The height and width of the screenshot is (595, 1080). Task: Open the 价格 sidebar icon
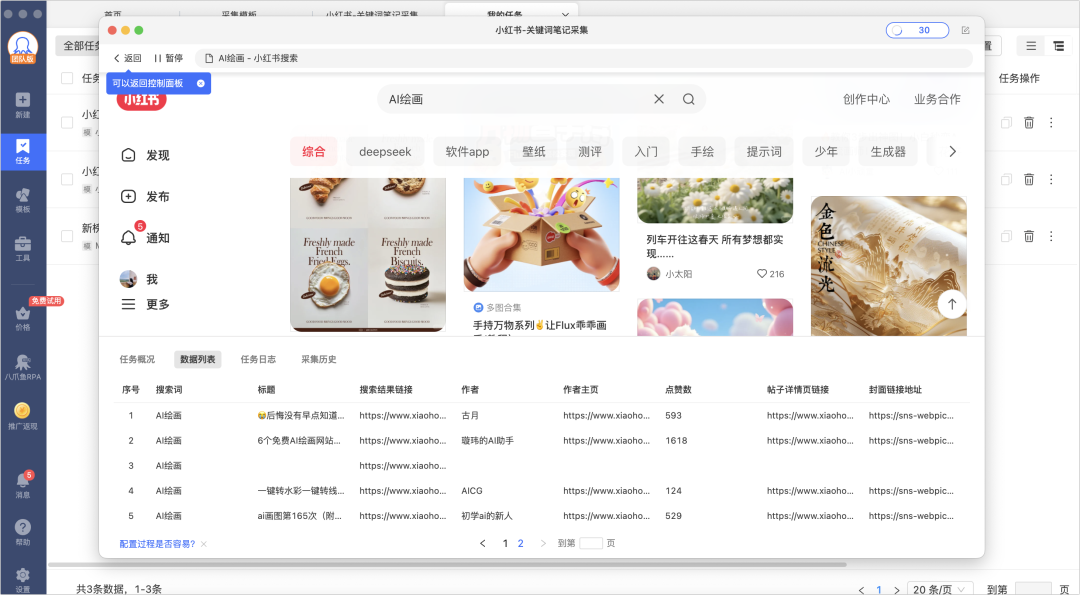[x=23, y=318]
